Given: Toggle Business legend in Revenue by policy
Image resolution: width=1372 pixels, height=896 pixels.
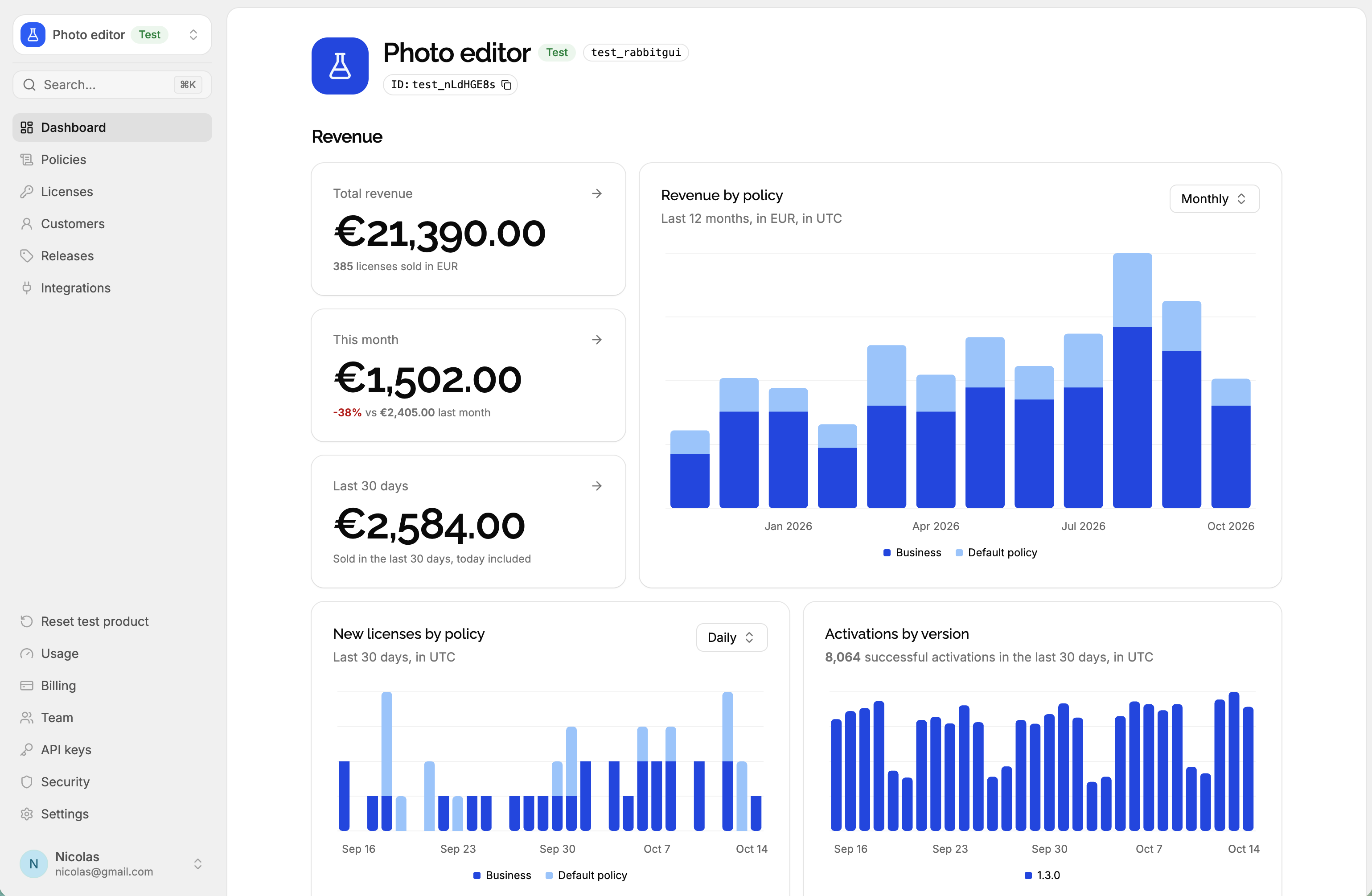Looking at the screenshot, I should 912,552.
